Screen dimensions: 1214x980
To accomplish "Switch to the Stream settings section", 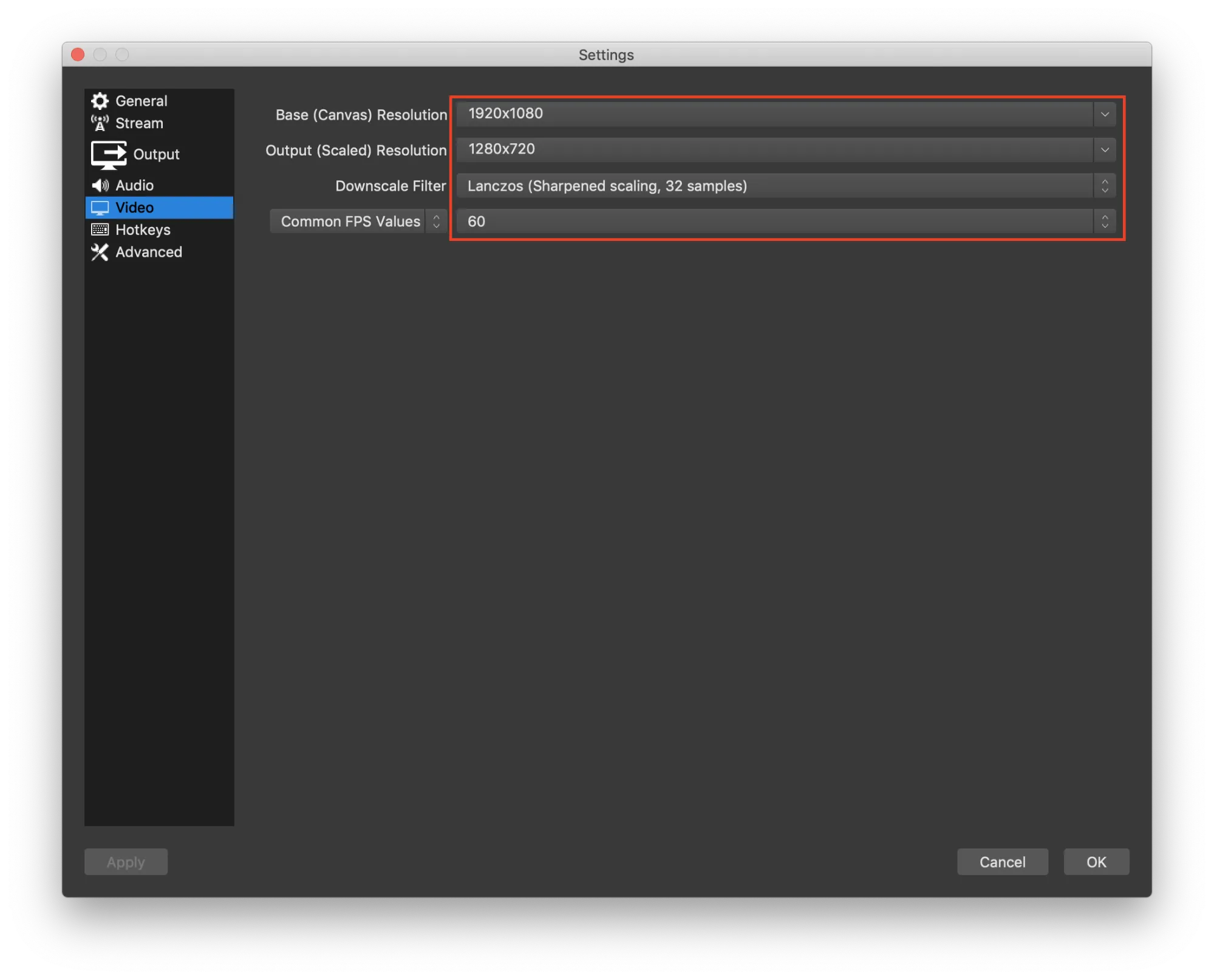I will click(x=138, y=123).
